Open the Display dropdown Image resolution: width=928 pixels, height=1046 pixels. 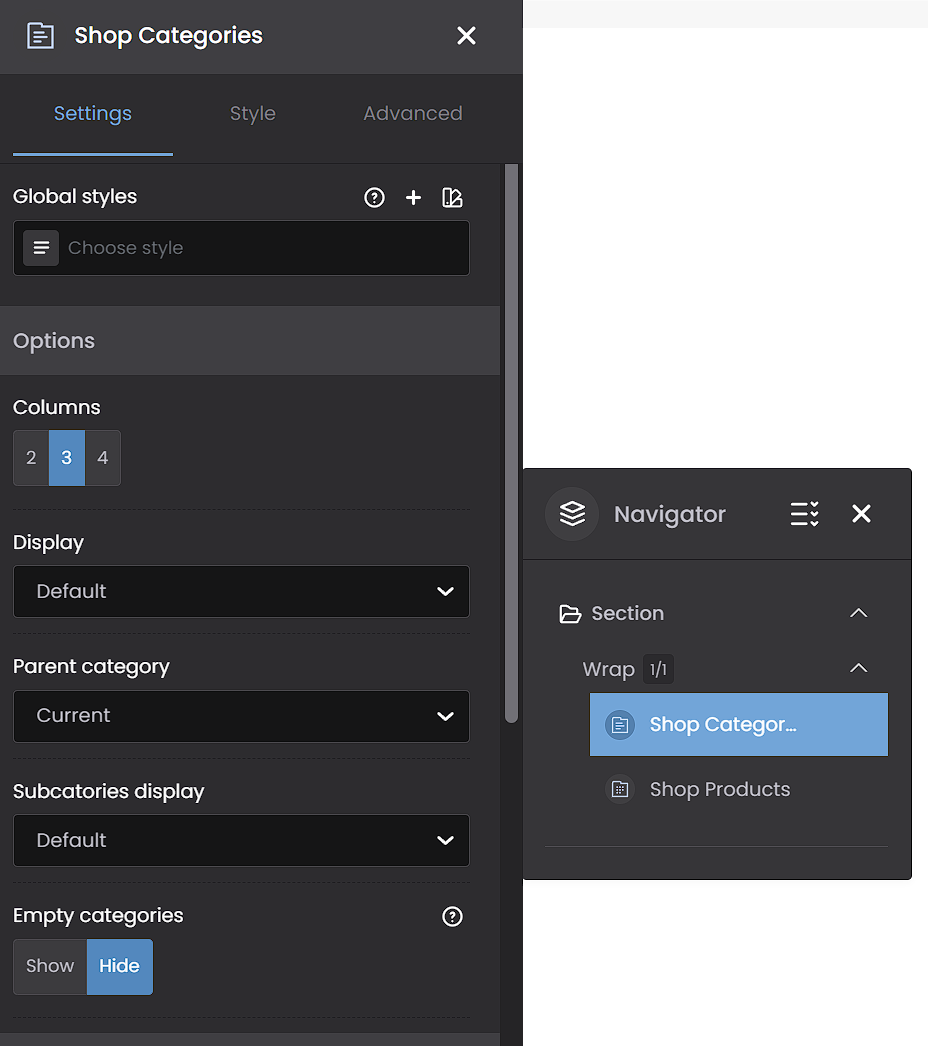click(x=241, y=592)
